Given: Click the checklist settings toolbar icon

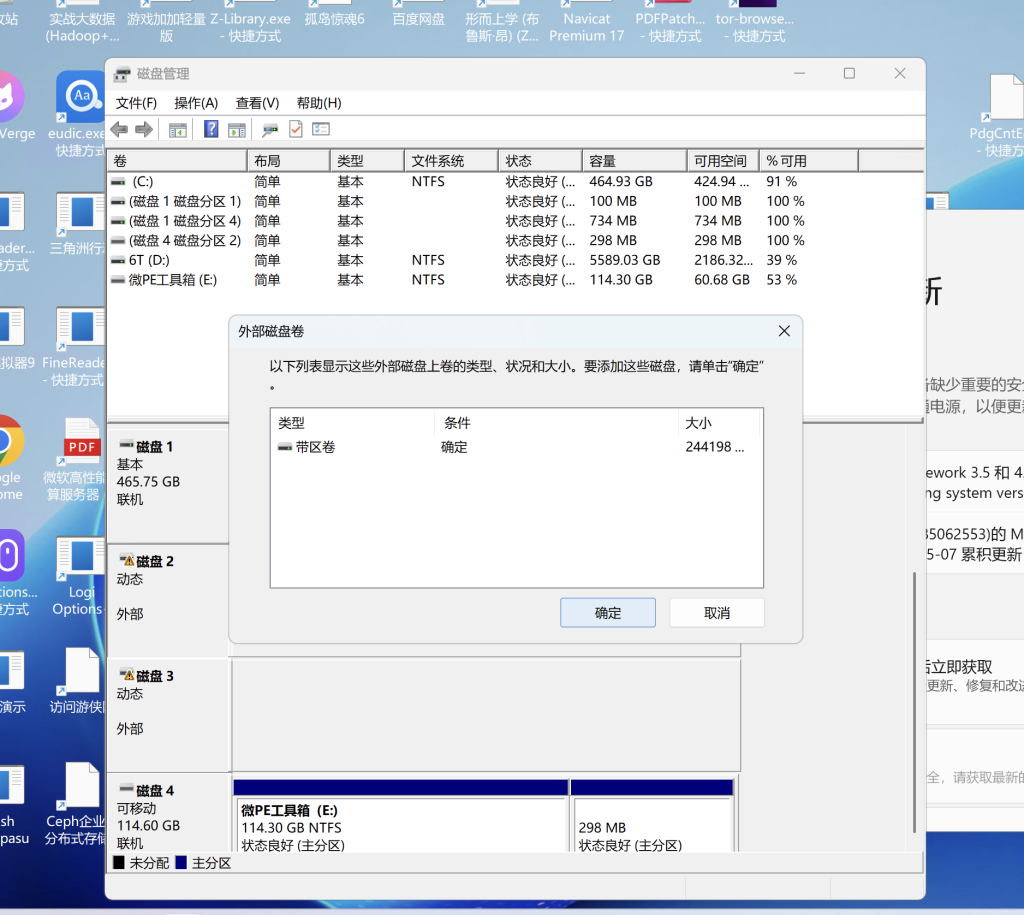Looking at the screenshot, I should click(321, 129).
